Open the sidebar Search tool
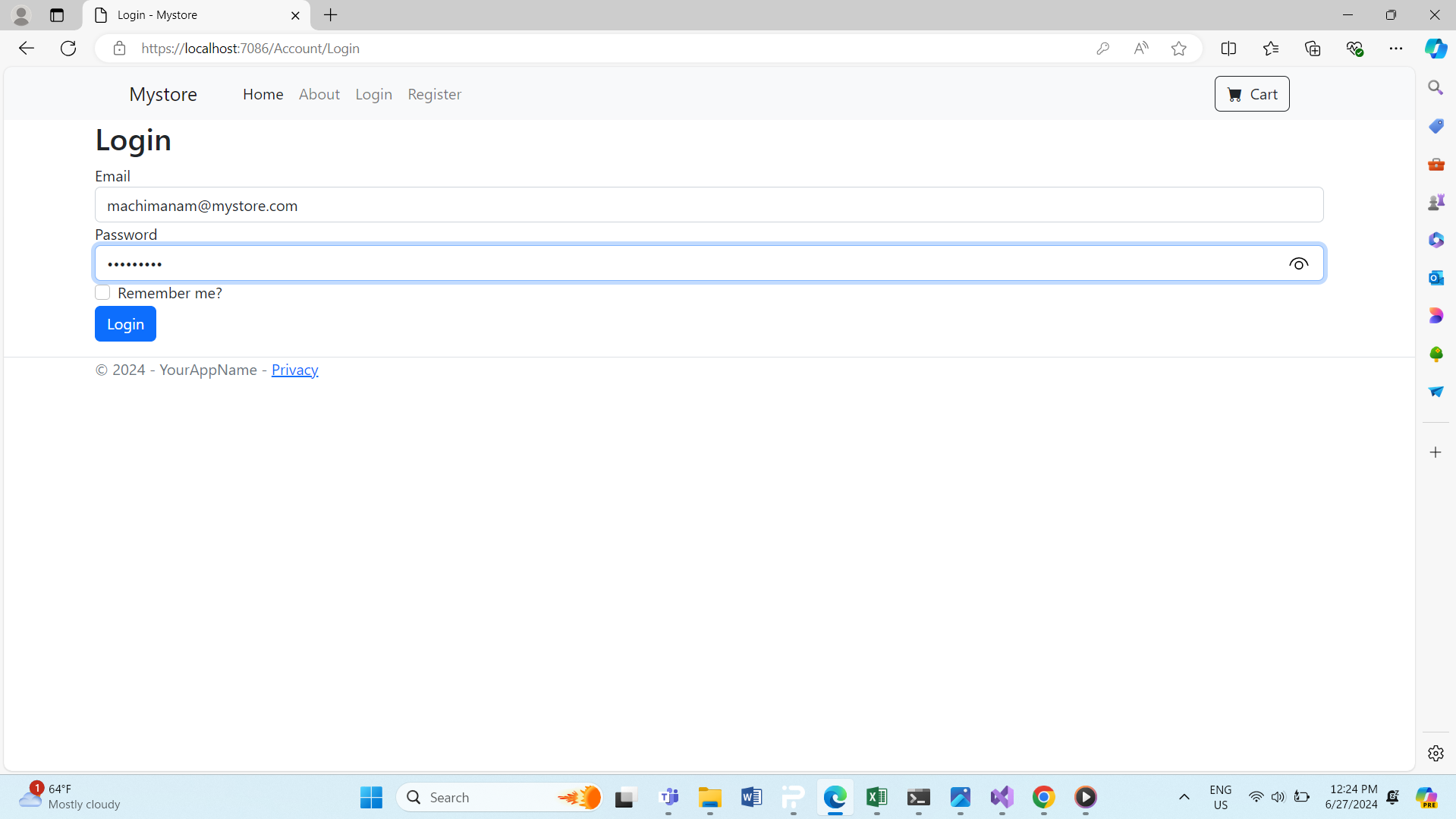 [x=1436, y=88]
